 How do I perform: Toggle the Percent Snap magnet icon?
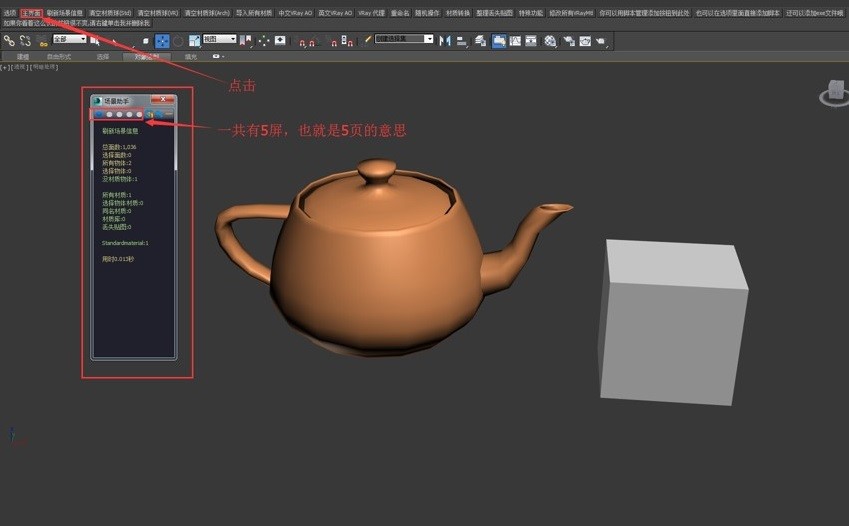(334, 42)
